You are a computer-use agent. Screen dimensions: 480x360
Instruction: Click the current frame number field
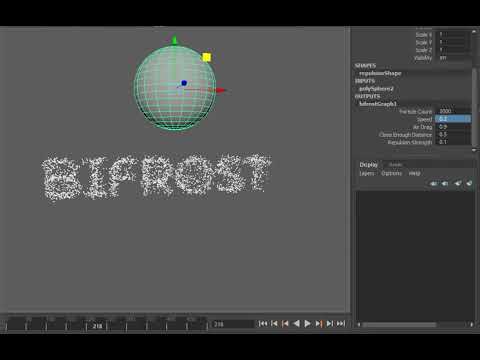(x=232, y=324)
